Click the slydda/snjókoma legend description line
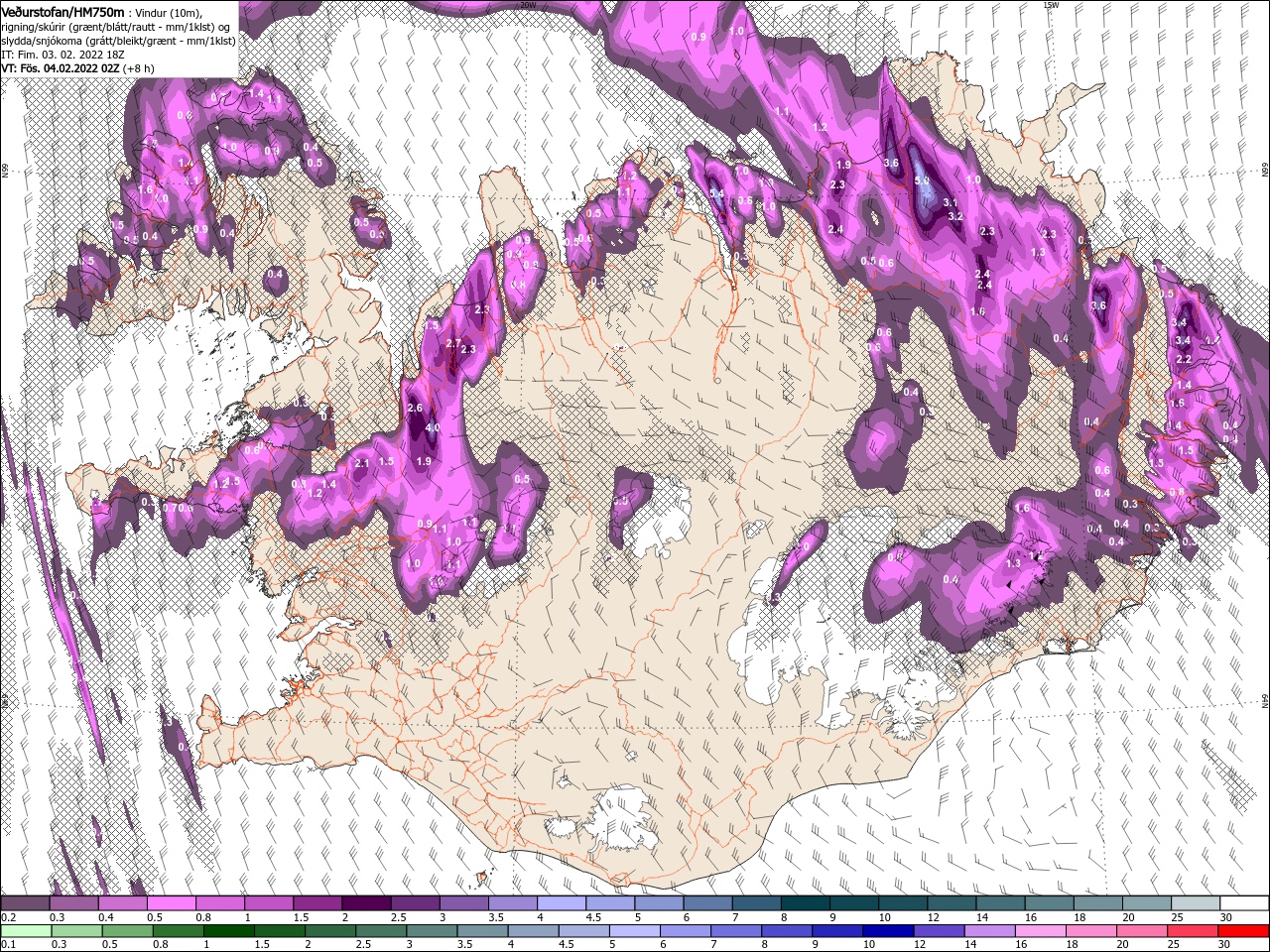1270x952 pixels. pyautogui.click(x=117, y=40)
